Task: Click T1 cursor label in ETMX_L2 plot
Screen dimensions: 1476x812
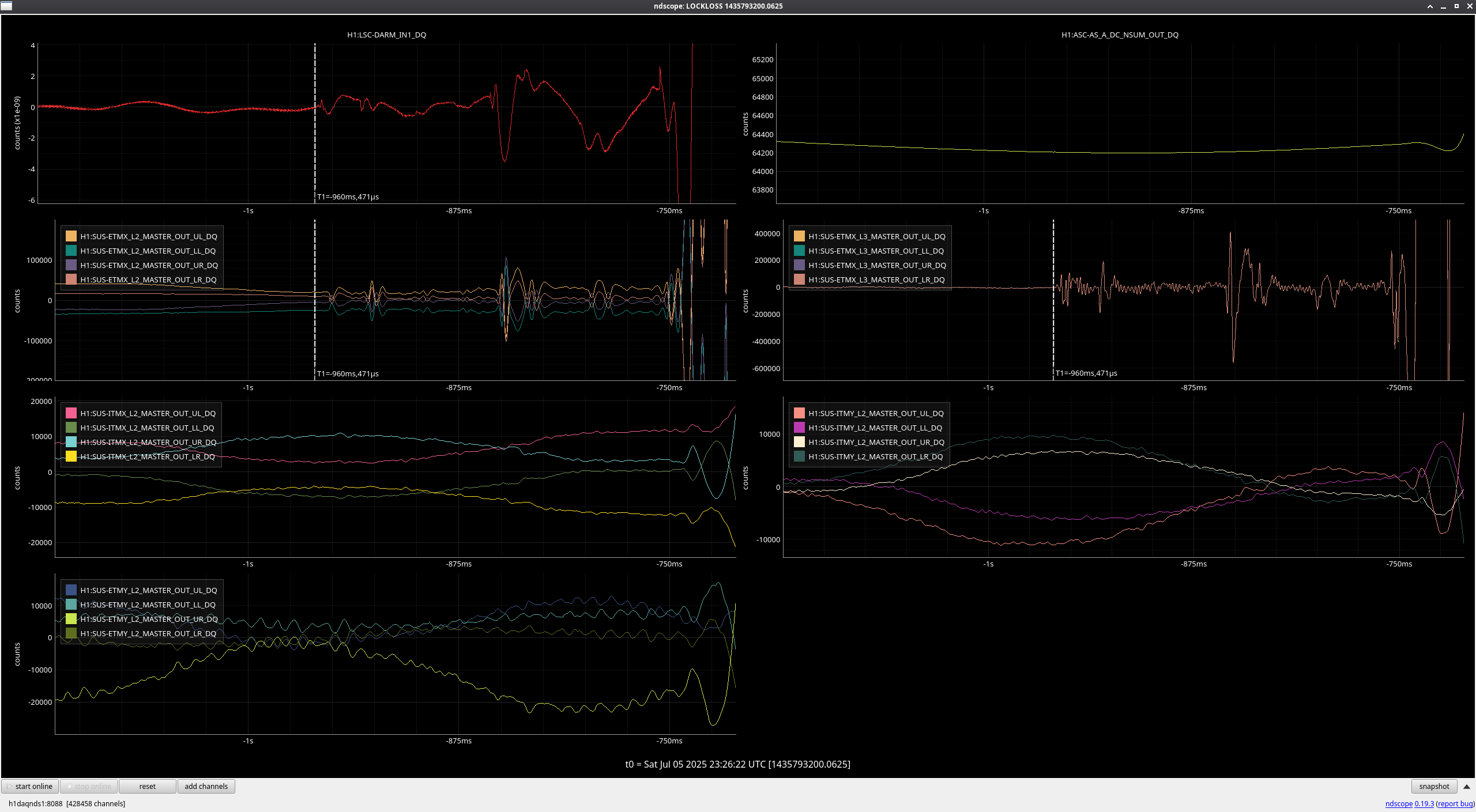Action: pos(348,373)
